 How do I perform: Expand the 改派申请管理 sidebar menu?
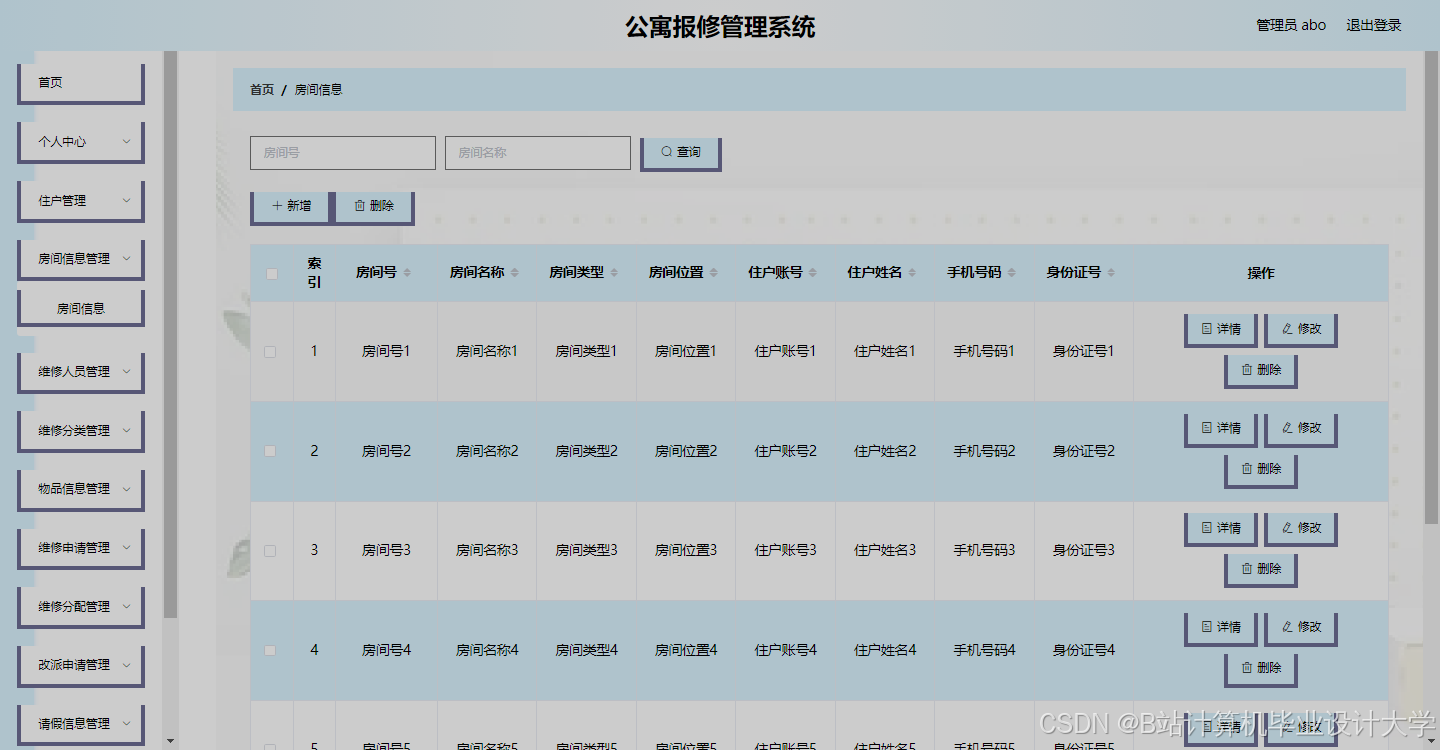coord(81,665)
